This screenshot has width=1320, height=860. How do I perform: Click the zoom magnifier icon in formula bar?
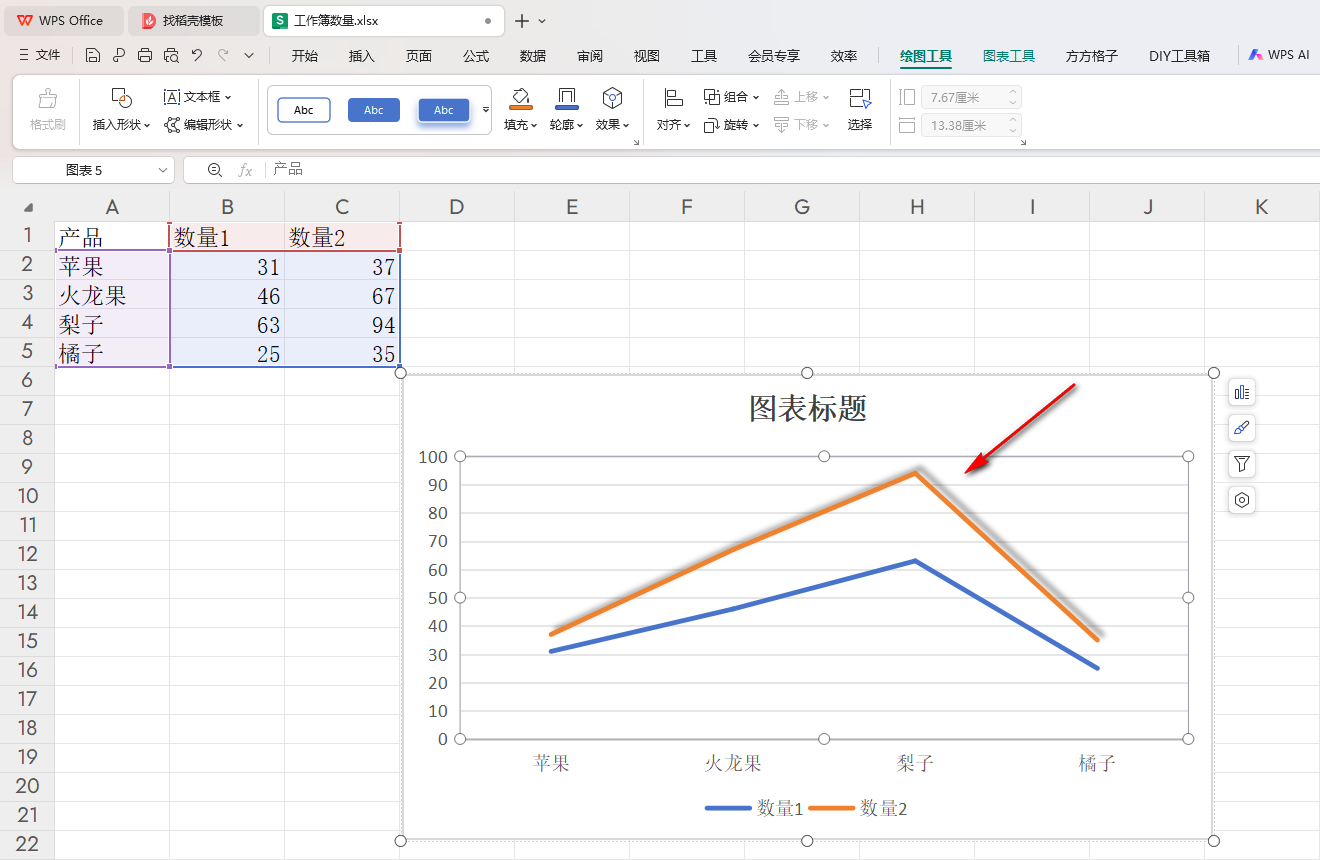click(215, 170)
